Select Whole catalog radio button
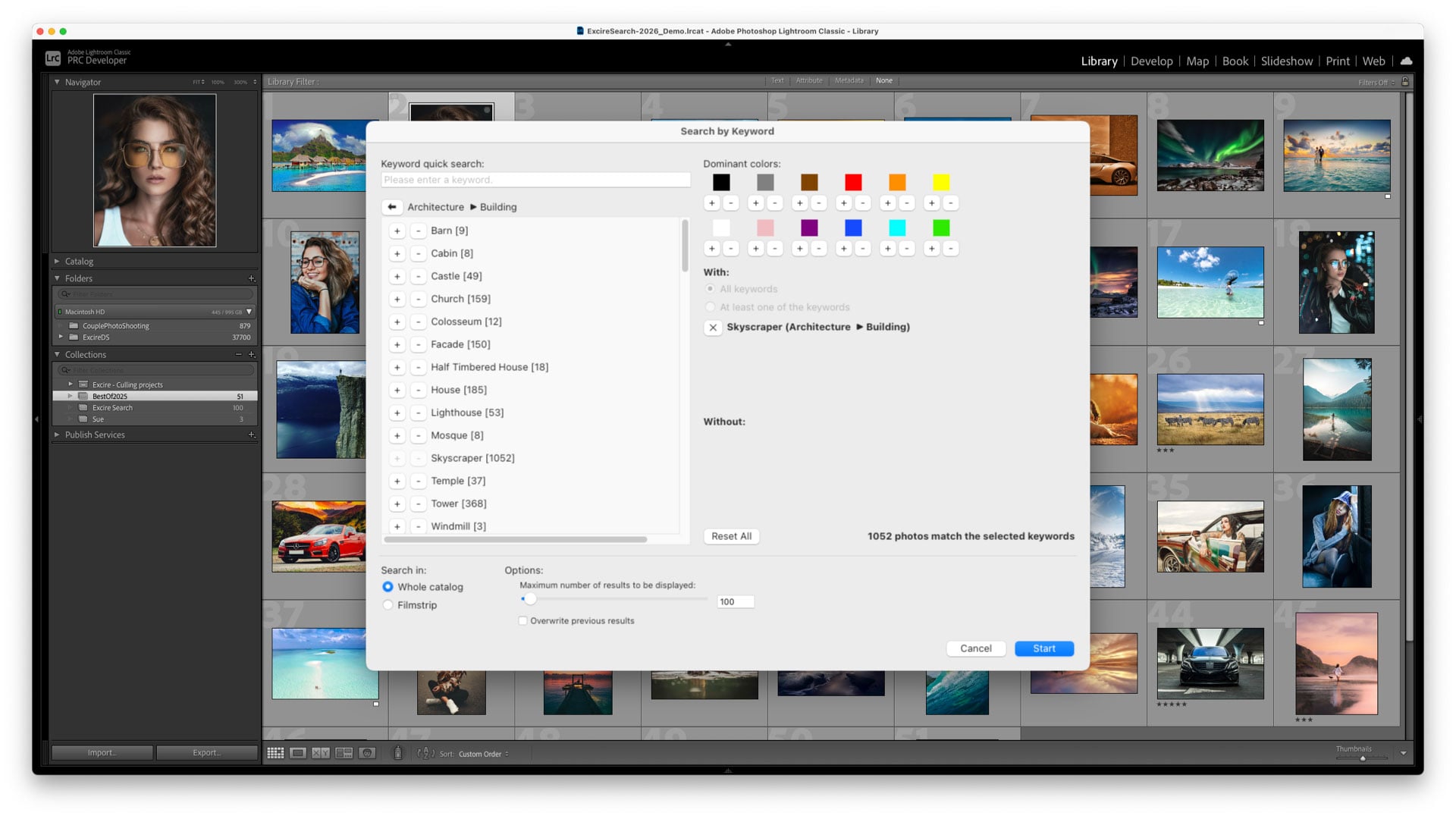 click(x=388, y=587)
